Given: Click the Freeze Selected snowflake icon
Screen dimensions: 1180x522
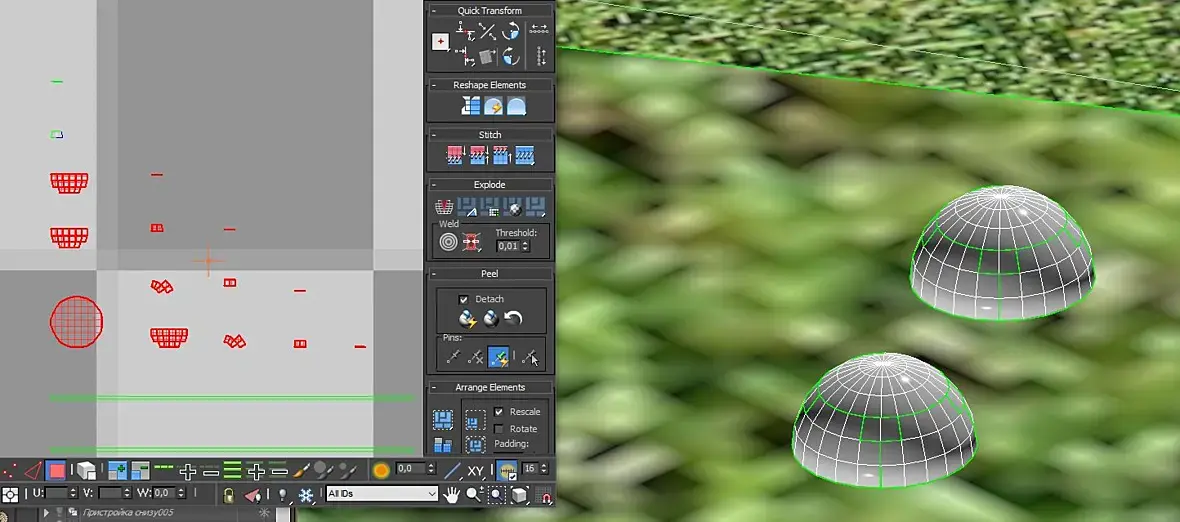Looking at the screenshot, I should pyautogui.click(x=306, y=495).
